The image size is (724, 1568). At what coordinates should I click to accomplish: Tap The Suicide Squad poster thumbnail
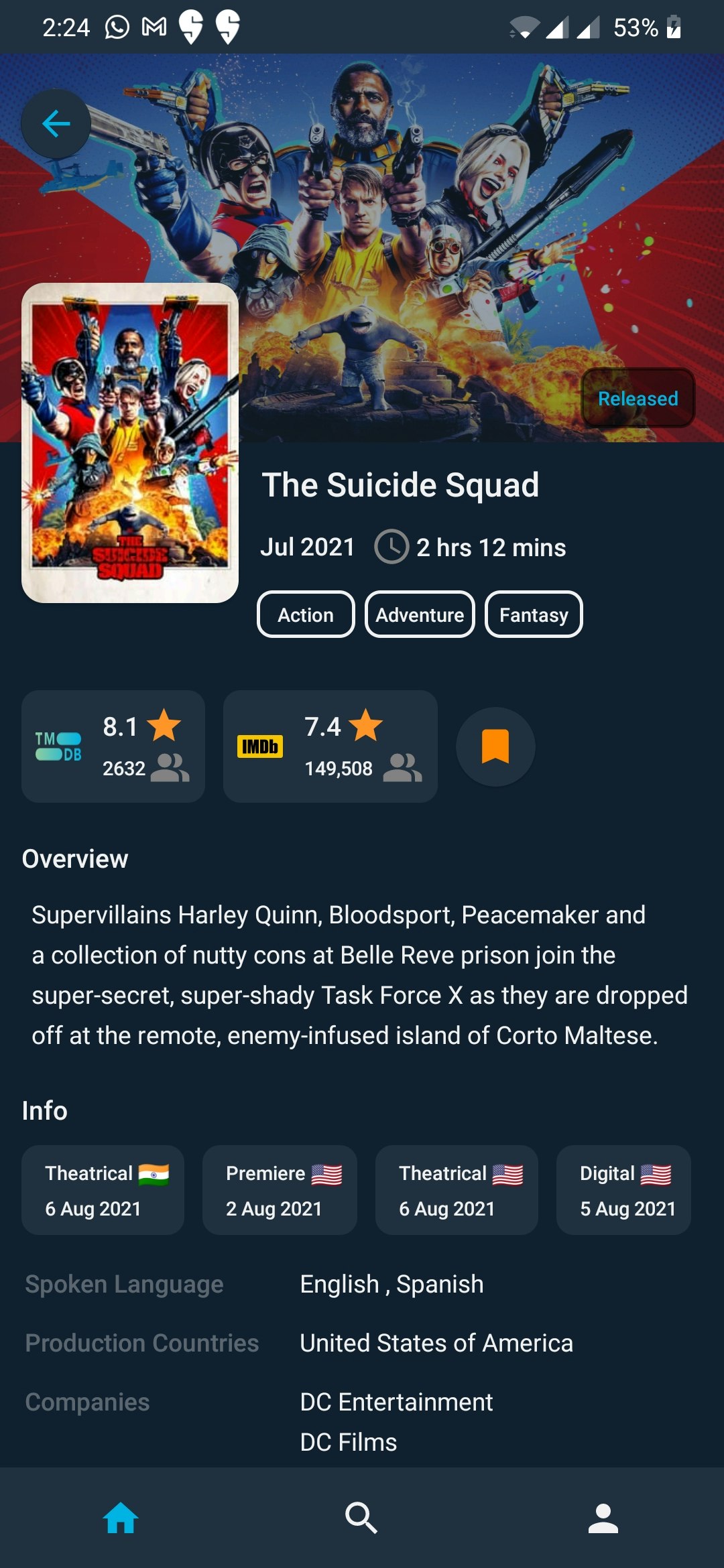click(130, 443)
